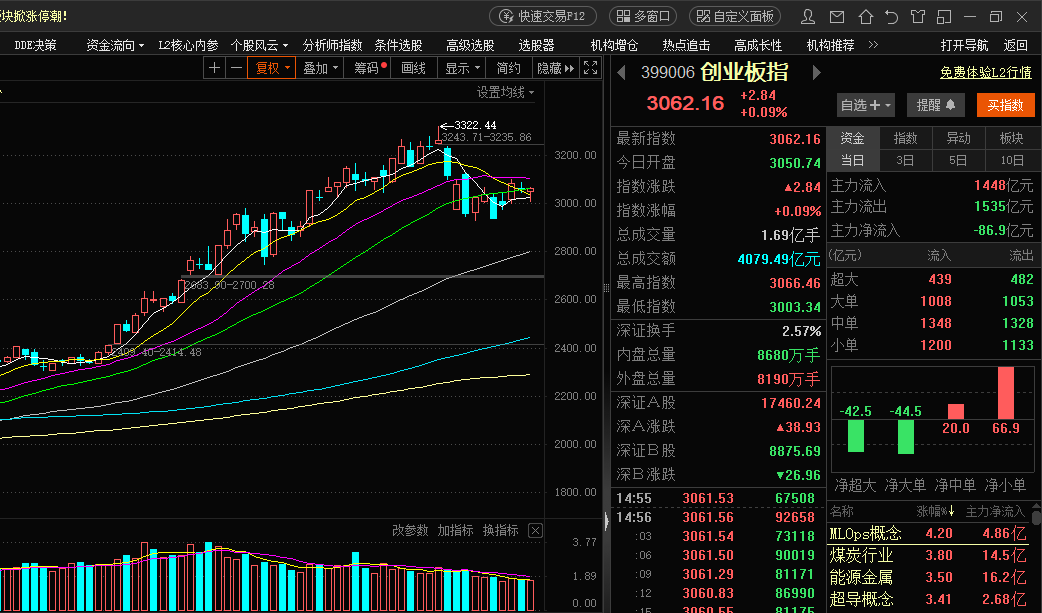Click 改参数 change parameters
The image size is (1042, 613).
pos(410,531)
